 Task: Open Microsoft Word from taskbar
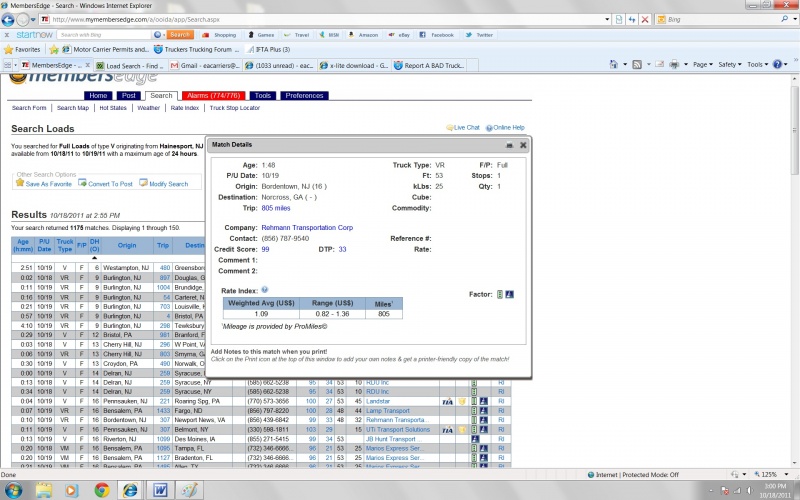tap(160, 490)
